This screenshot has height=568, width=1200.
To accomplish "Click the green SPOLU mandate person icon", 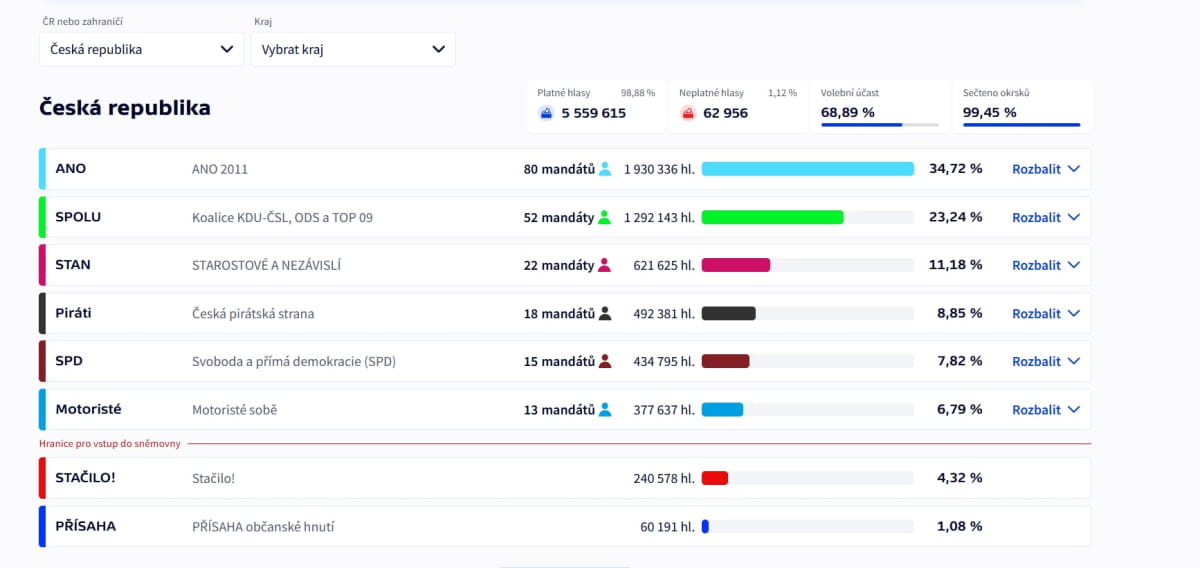I will pyautogui.click(x=604, y=217).
